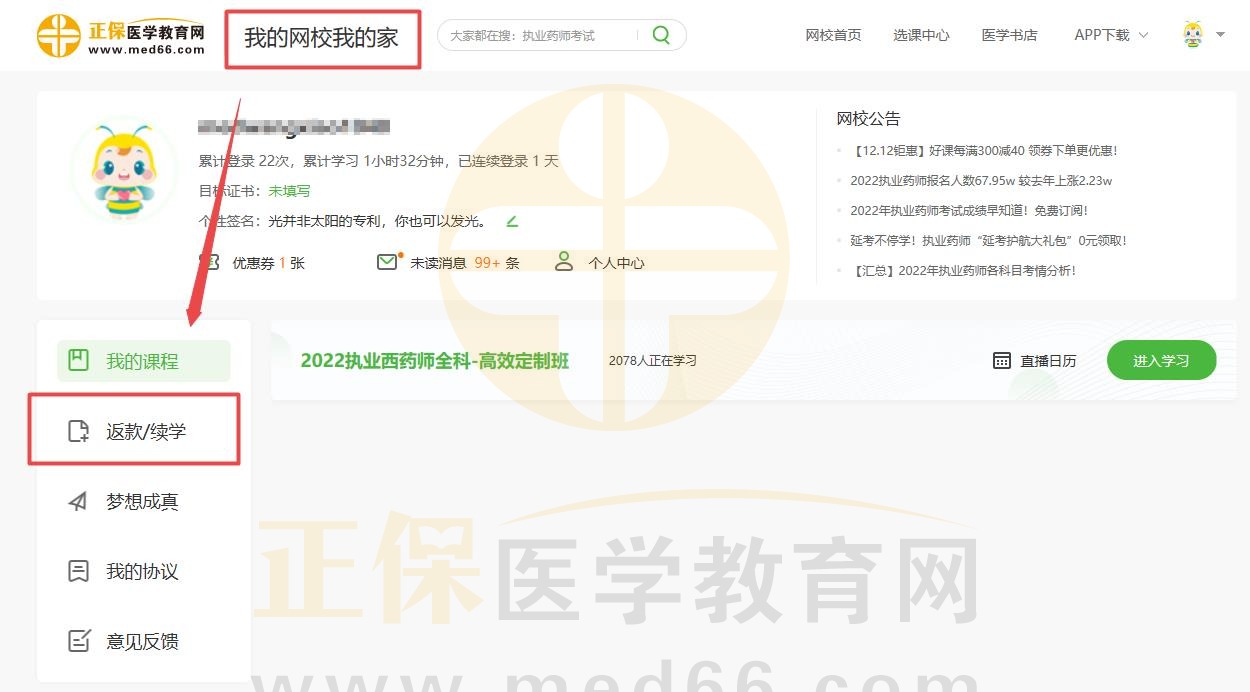Open 梦想成真 sidebar item

coord(142,502)
